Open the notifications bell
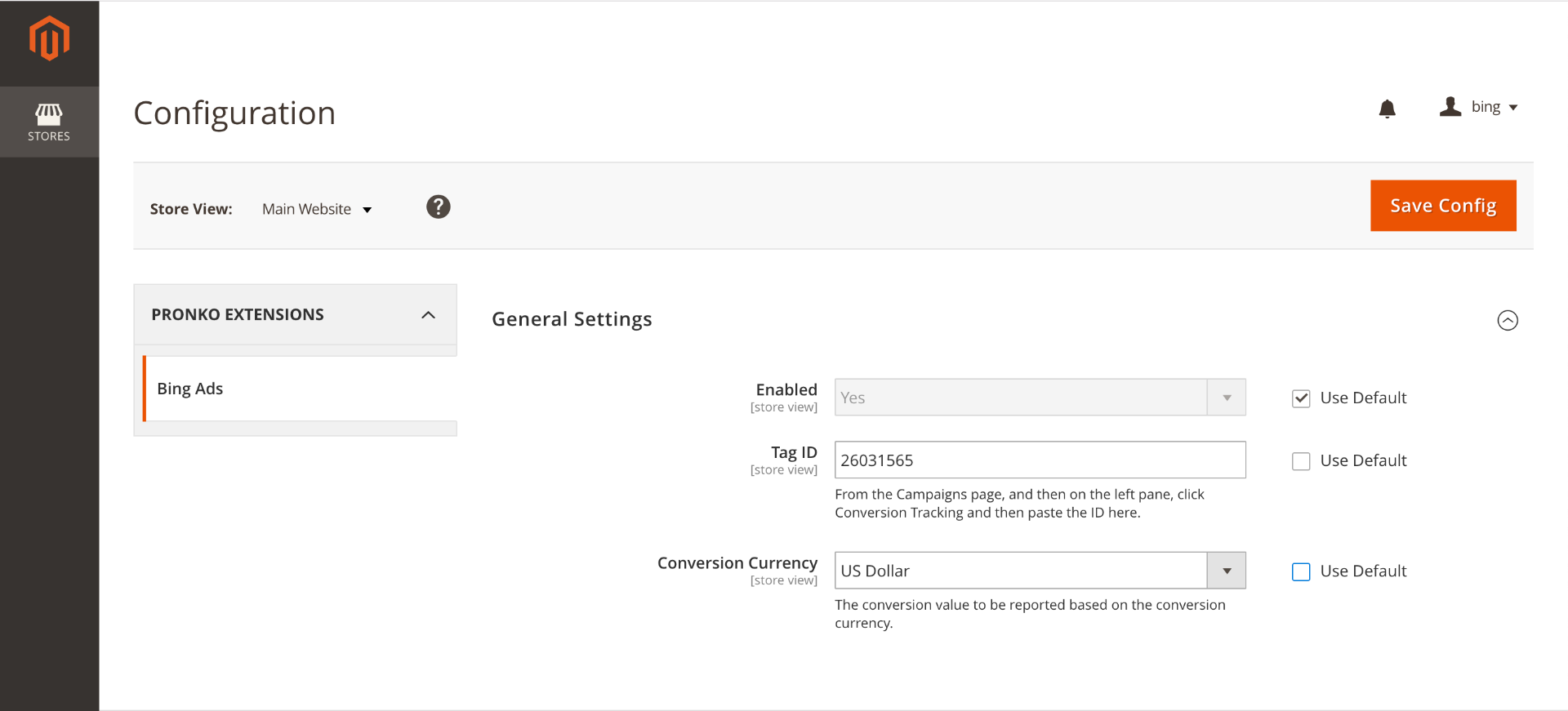 (1387, 109)
